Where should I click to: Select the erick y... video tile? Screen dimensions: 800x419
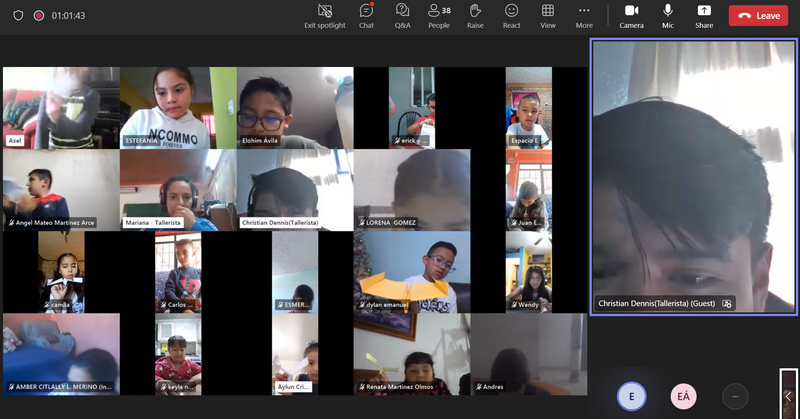tap(412, 108)
